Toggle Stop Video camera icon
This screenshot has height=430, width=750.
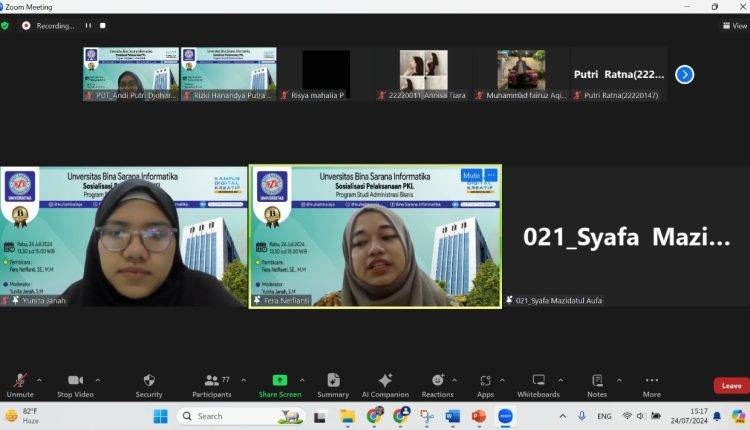[x=75, y=380]
